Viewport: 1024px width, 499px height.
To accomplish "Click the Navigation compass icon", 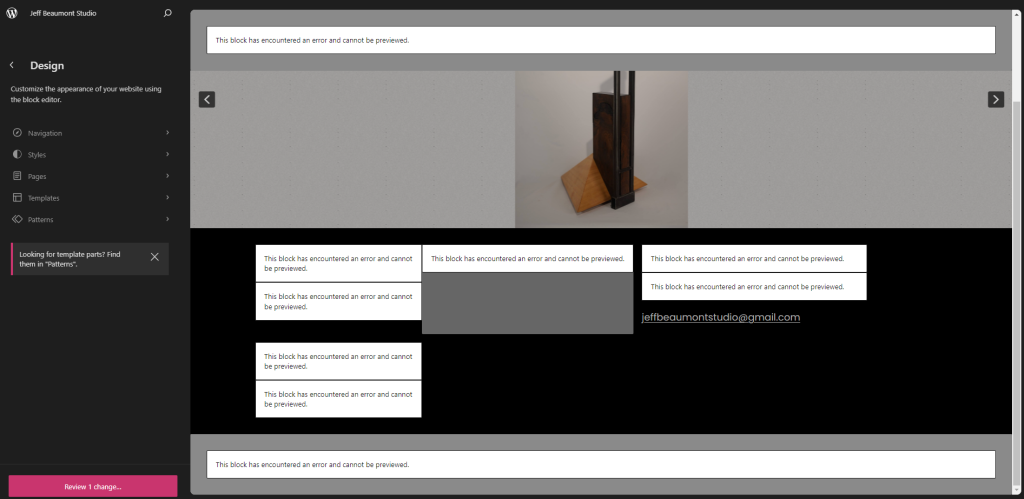I will tap(17, 133).
